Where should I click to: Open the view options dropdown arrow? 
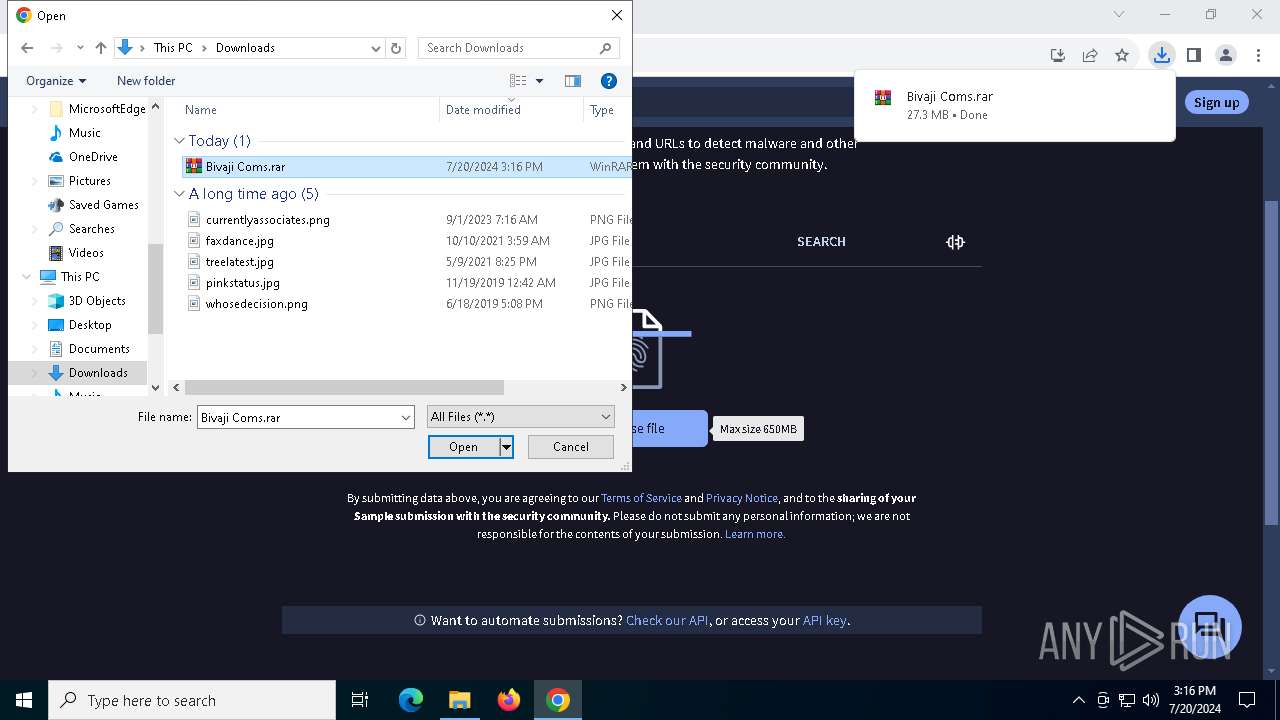pos(540,81)
